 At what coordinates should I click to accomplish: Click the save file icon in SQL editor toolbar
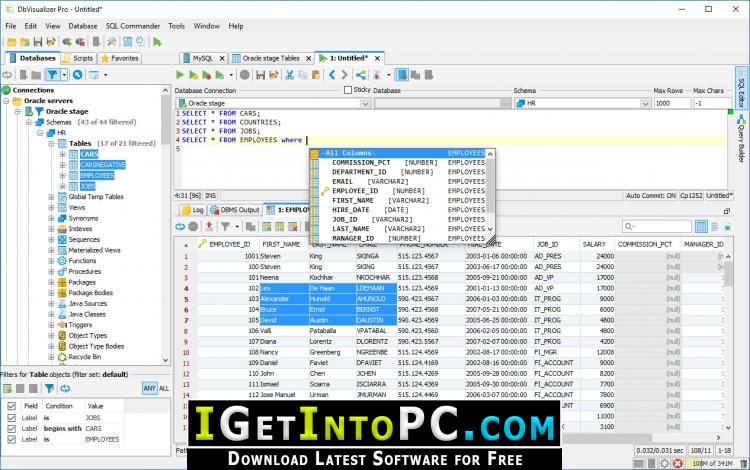pos(261,75)
